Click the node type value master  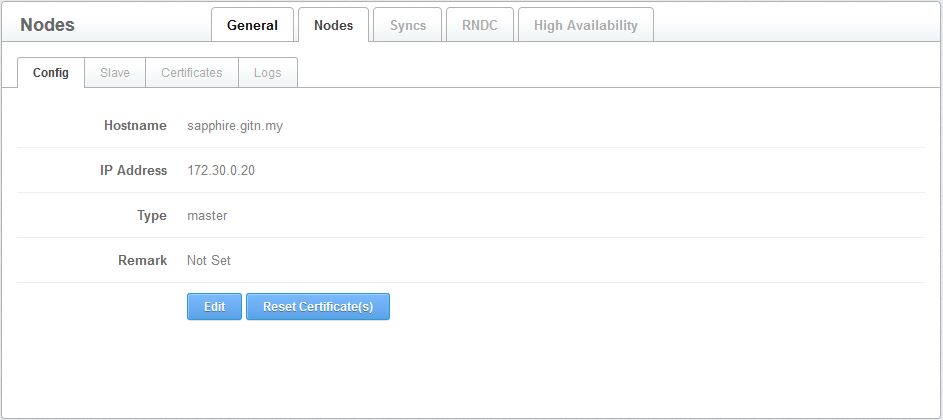(207, 216)
